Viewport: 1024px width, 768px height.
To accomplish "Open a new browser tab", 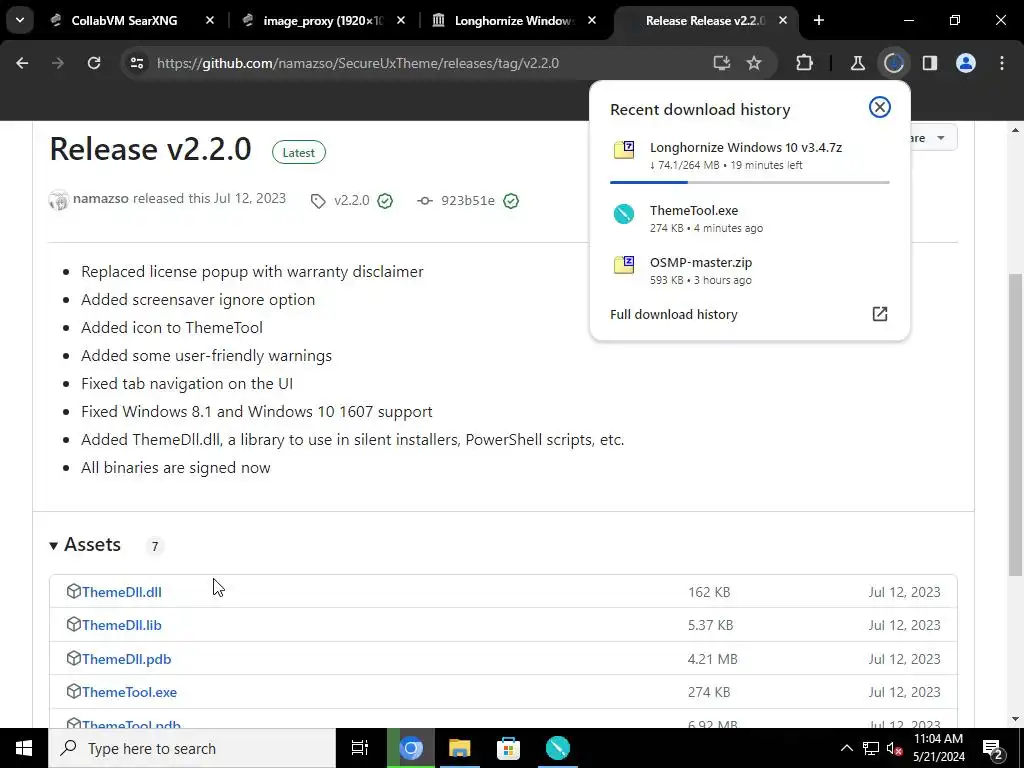I will pyautogui.click(x=819, y=21).
